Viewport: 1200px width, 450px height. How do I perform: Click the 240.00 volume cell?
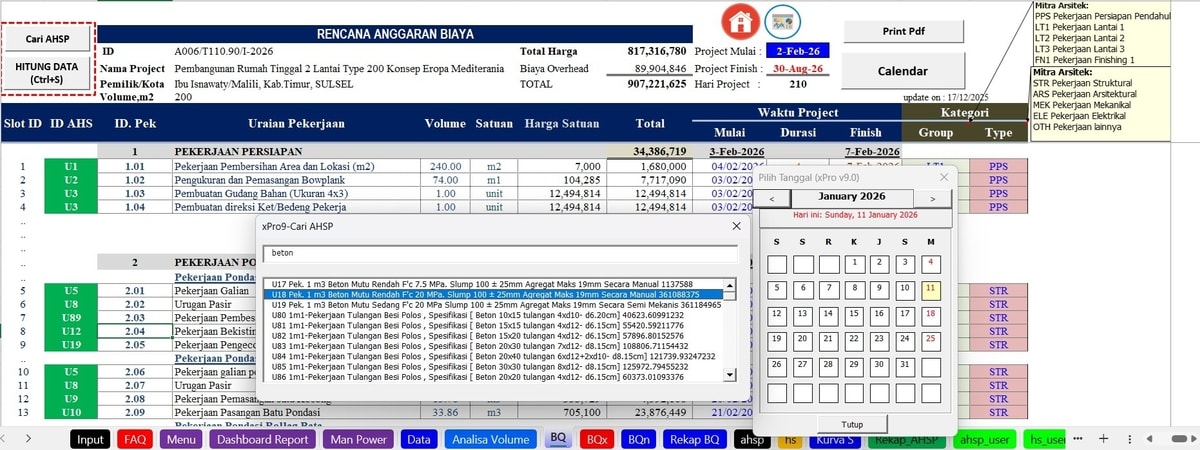click(x=445, y=166)
